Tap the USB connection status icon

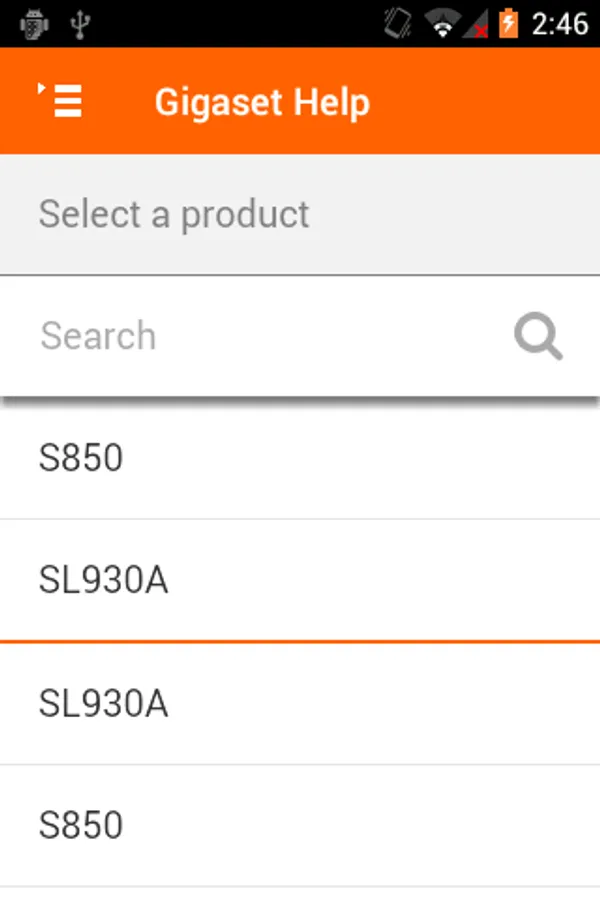point(80,23)
